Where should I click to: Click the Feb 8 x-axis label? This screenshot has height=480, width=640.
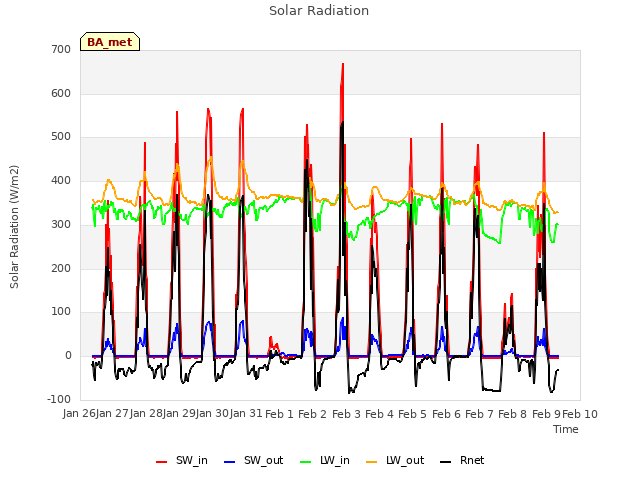pyautogui.click(x=513, y=414)
